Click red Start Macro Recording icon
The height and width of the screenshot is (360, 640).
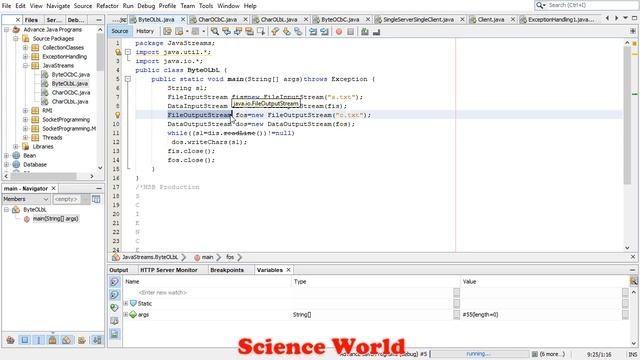[x=338, y=31]
